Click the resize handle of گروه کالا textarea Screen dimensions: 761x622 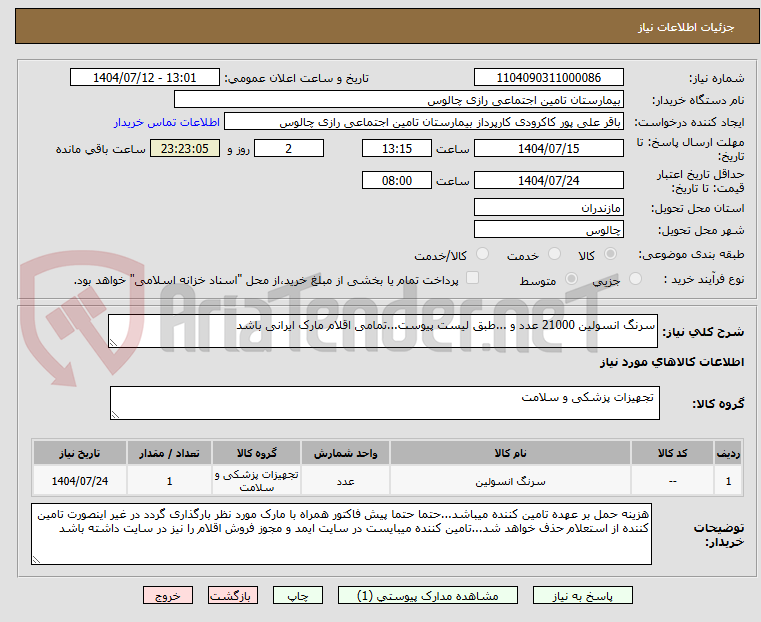pos(115,414)
